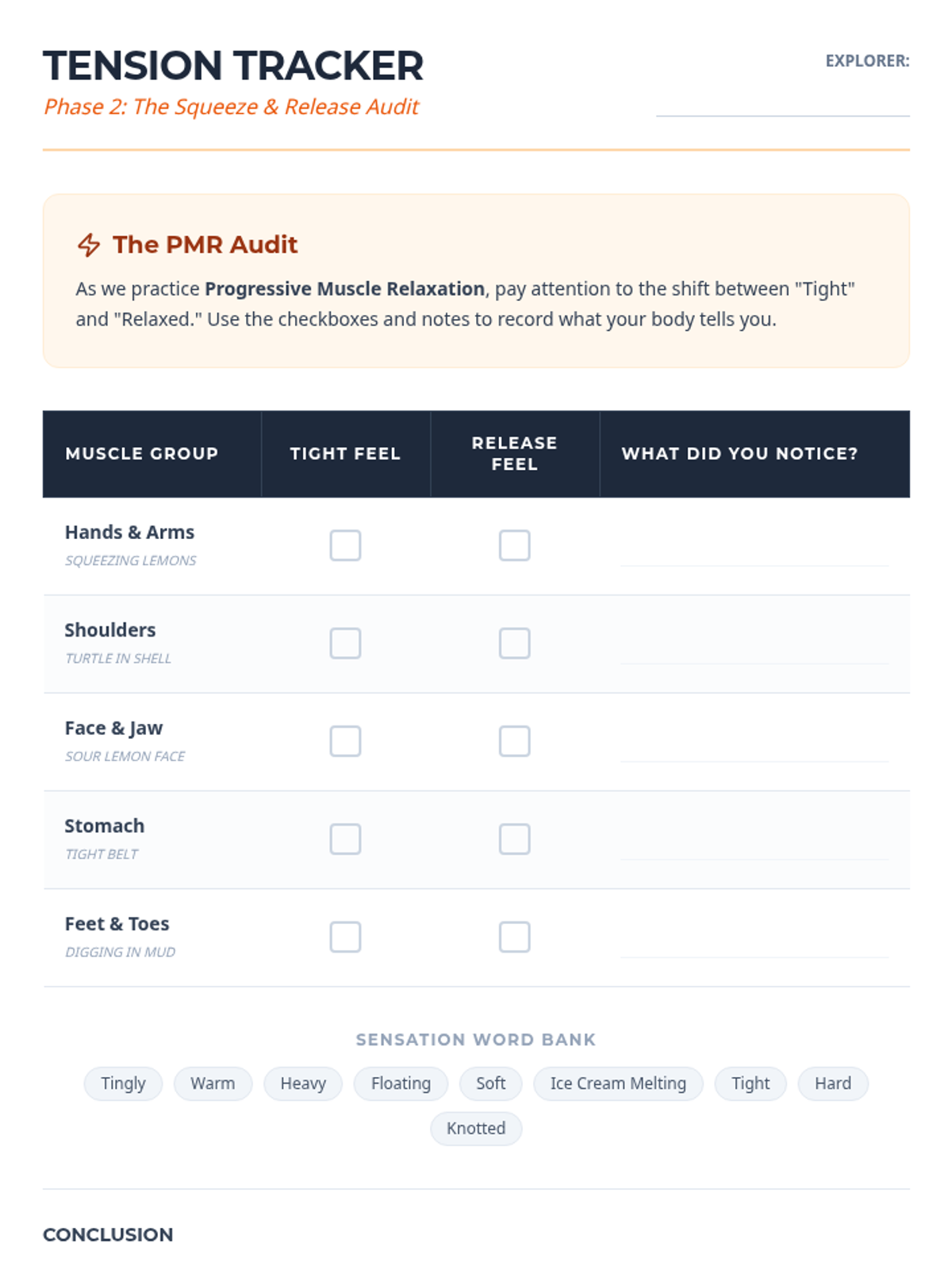Tick the Shoulders Tight Feel checkbox

[345, 643]
